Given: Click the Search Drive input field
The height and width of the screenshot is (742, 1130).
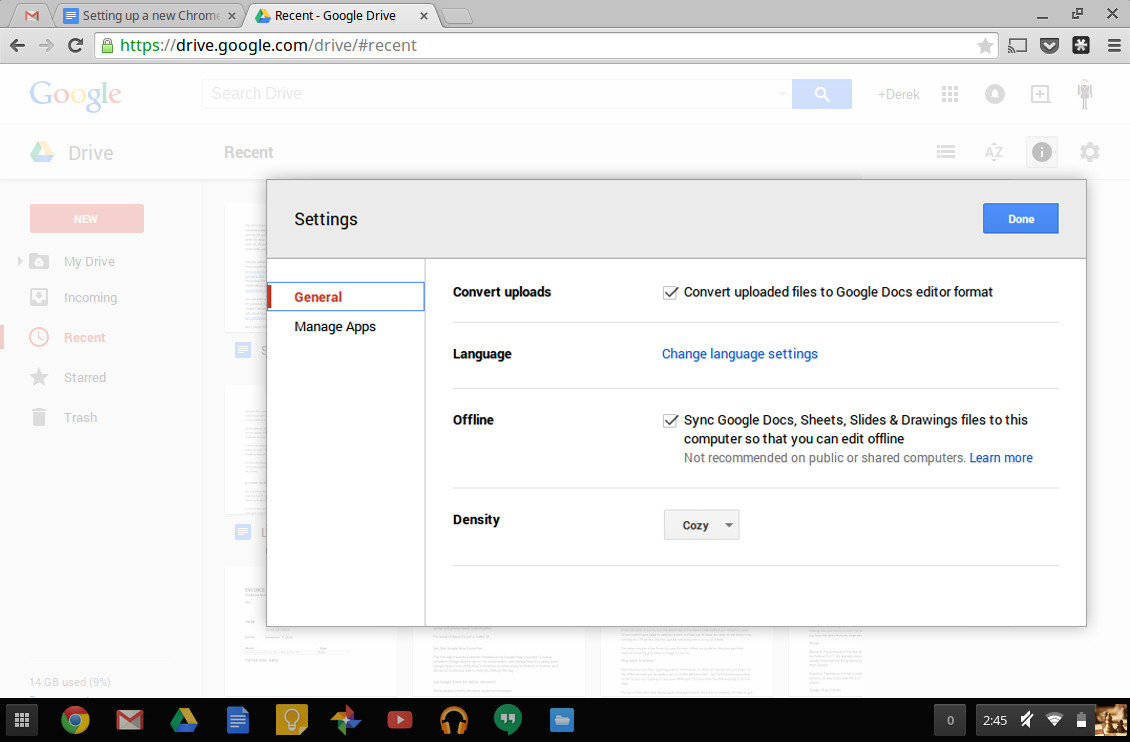Looking at the screenshot, I should coord(490,94).
